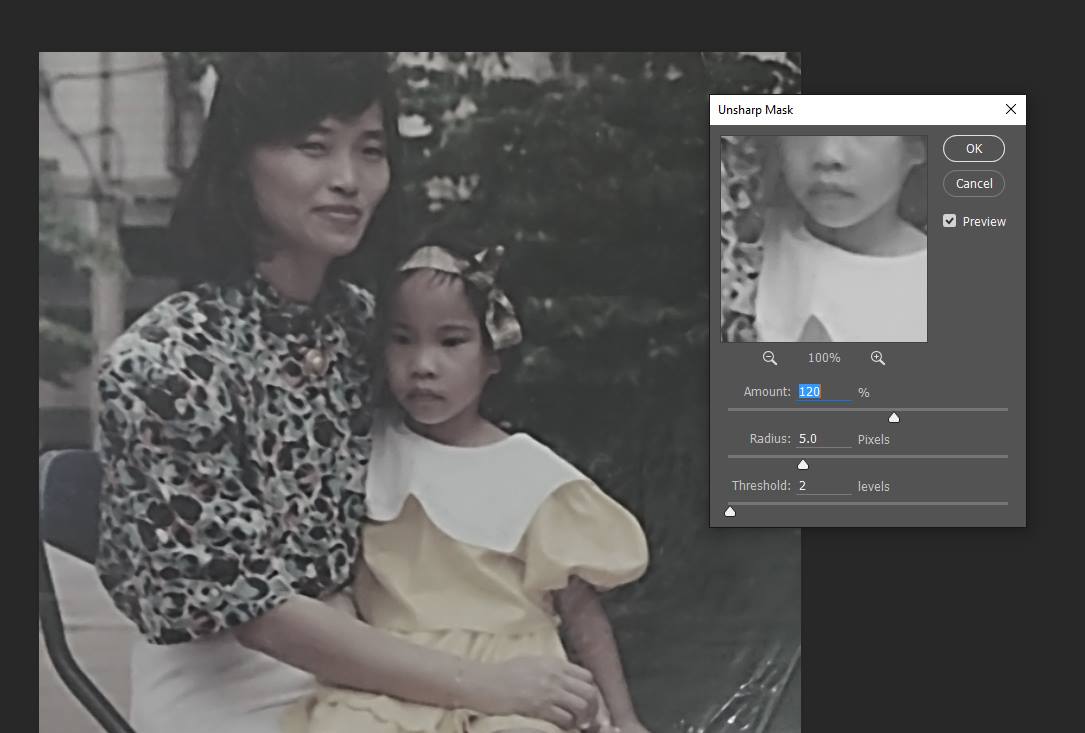This screenshot has height=733, width=1085.
Task: Click the Amount value field
Action: (823, 392)
